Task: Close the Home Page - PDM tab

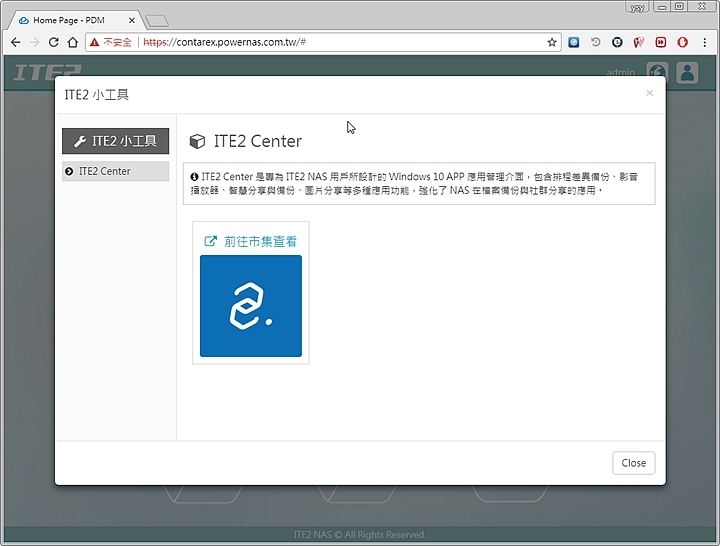Action: click(x=132, y=20)
